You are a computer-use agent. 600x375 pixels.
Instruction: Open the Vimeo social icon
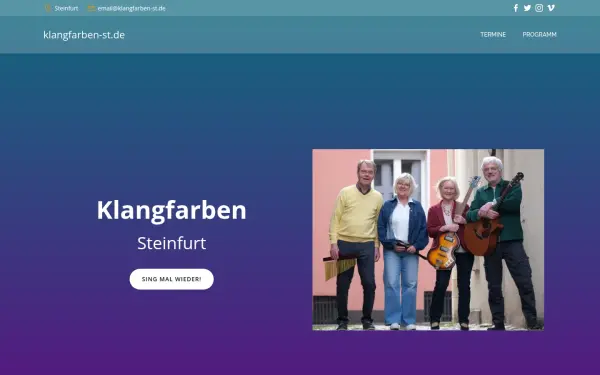[551, 8]
